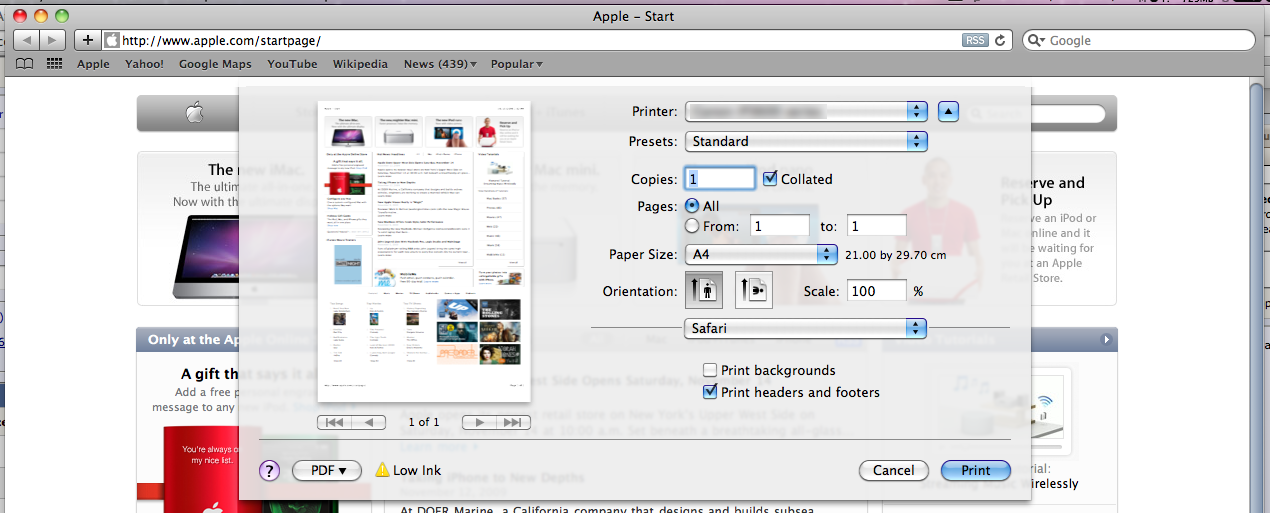1270x513 pixels.
Task: Open Wikipedia bookmark
Action: click(360, 64)
